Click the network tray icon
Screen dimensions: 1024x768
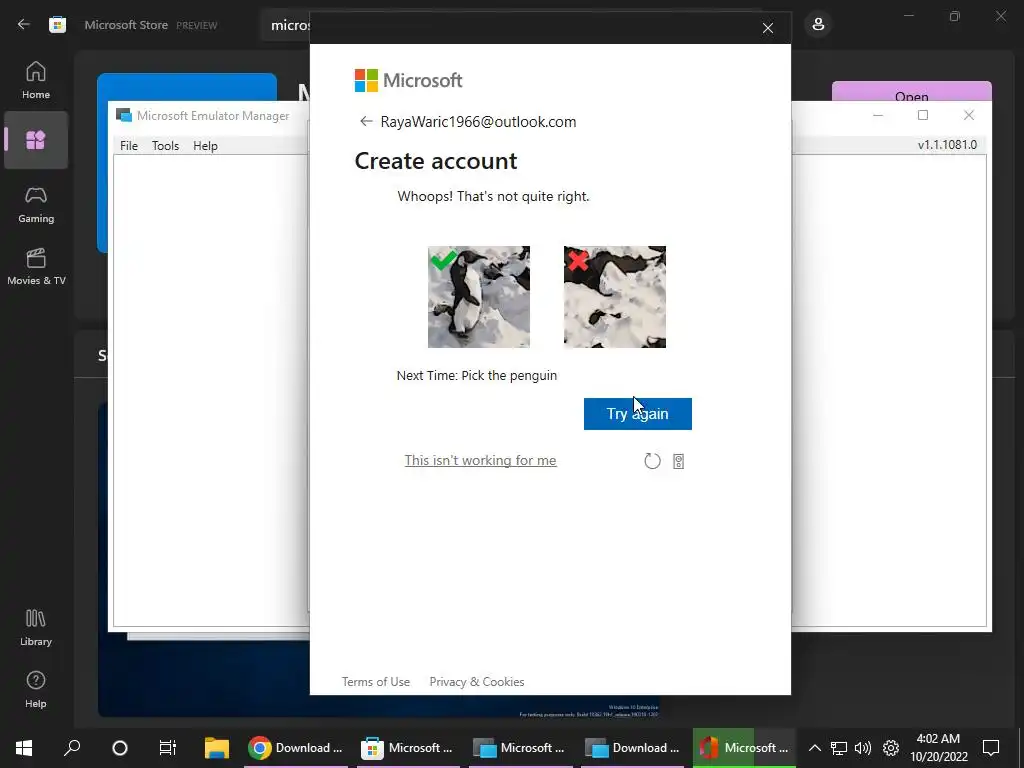click(x=839, y=748)
